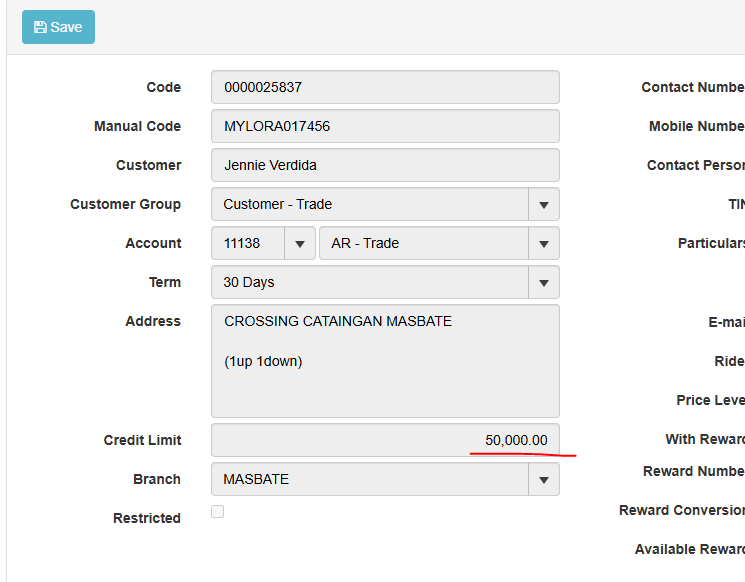
Task: Click the Mobile Number label
Action: (696, 126)
